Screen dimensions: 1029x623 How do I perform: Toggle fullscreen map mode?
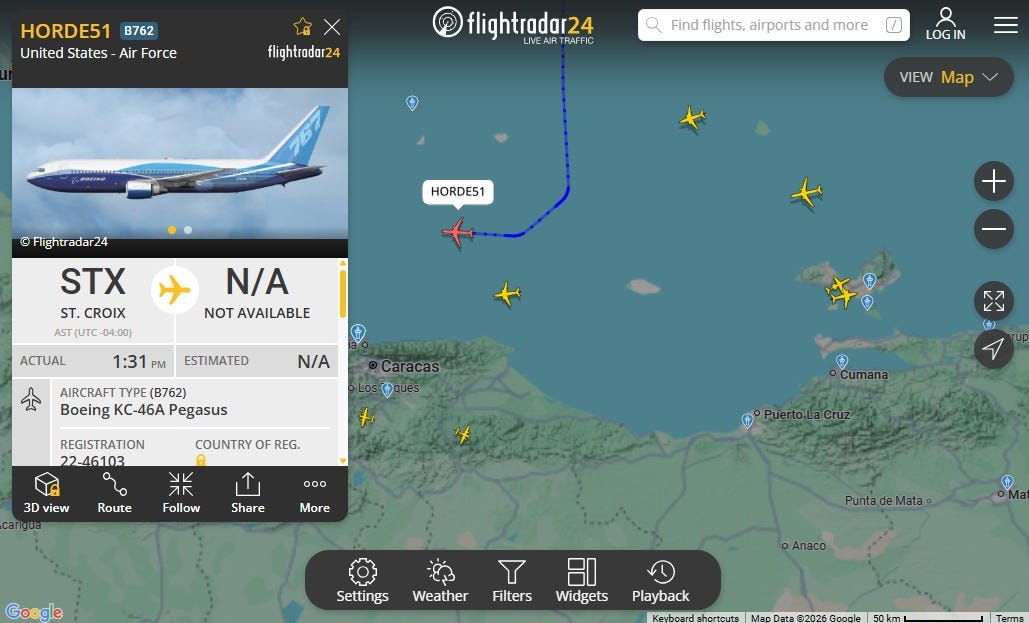tap(994, 301)
